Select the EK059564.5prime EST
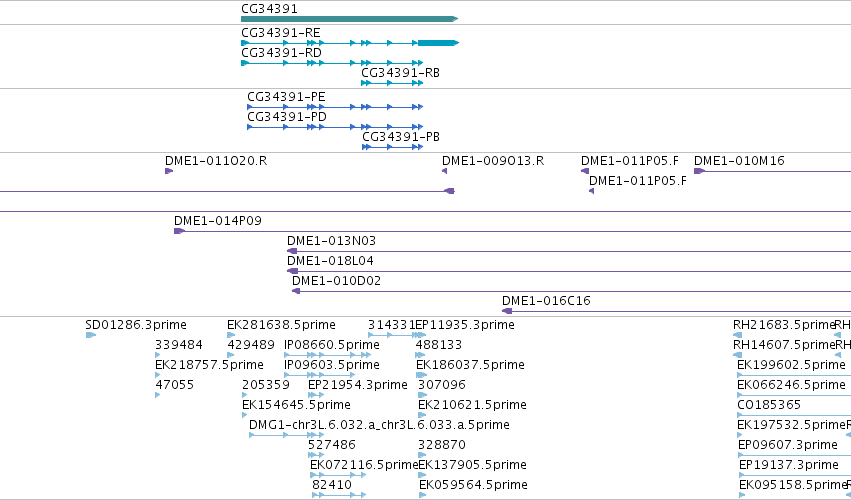This screenshot has width=851, height=500. point(423,495)
